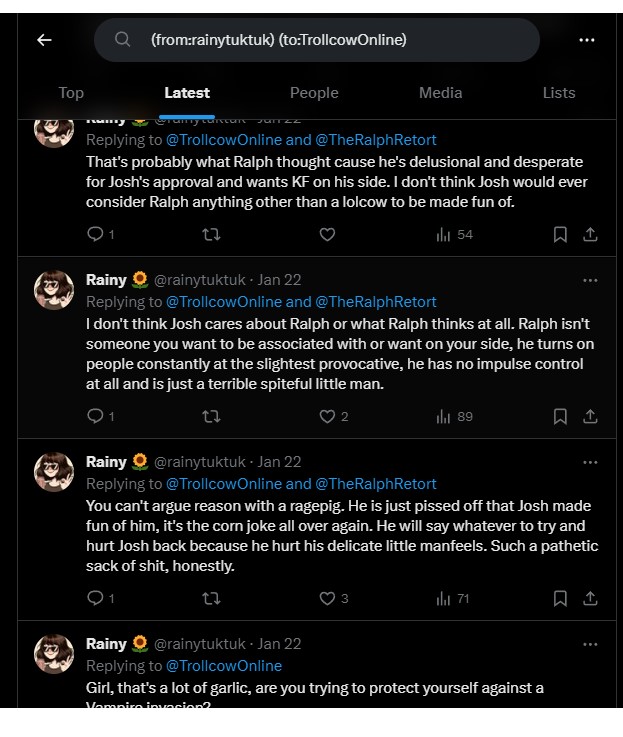
Task: Open more options on the garlic tweet
Action: [590, 644]
